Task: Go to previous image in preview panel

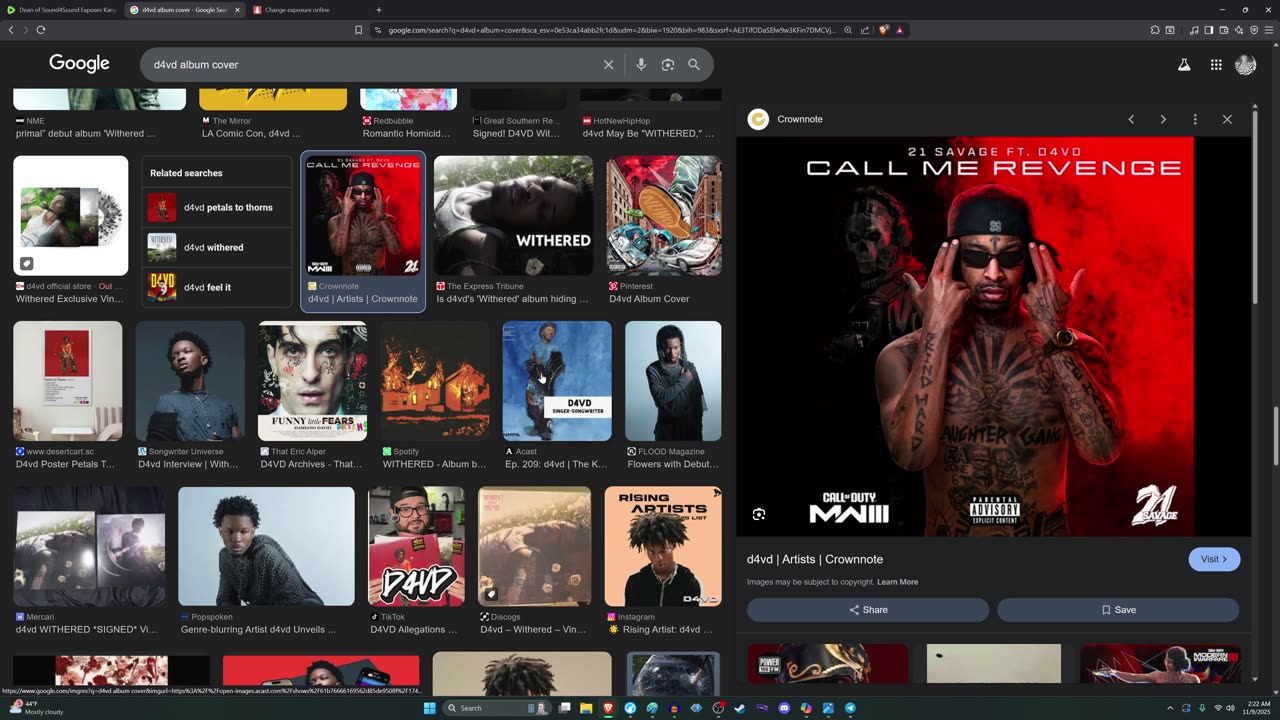Action: coord(1131,119)
